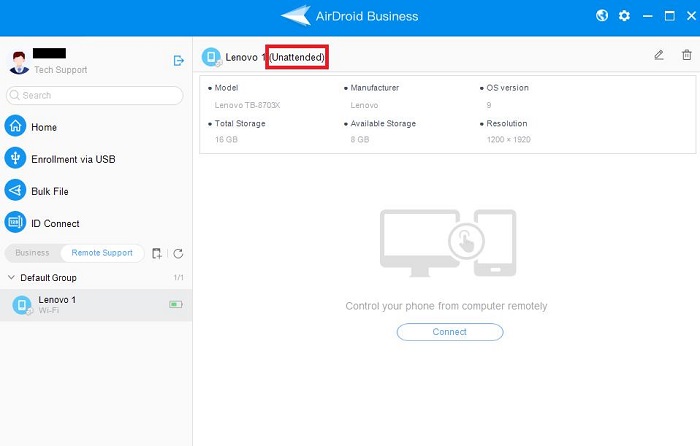The image size is (700, 446).
Task: Click the user profile avatar
Action: point(19,62)
